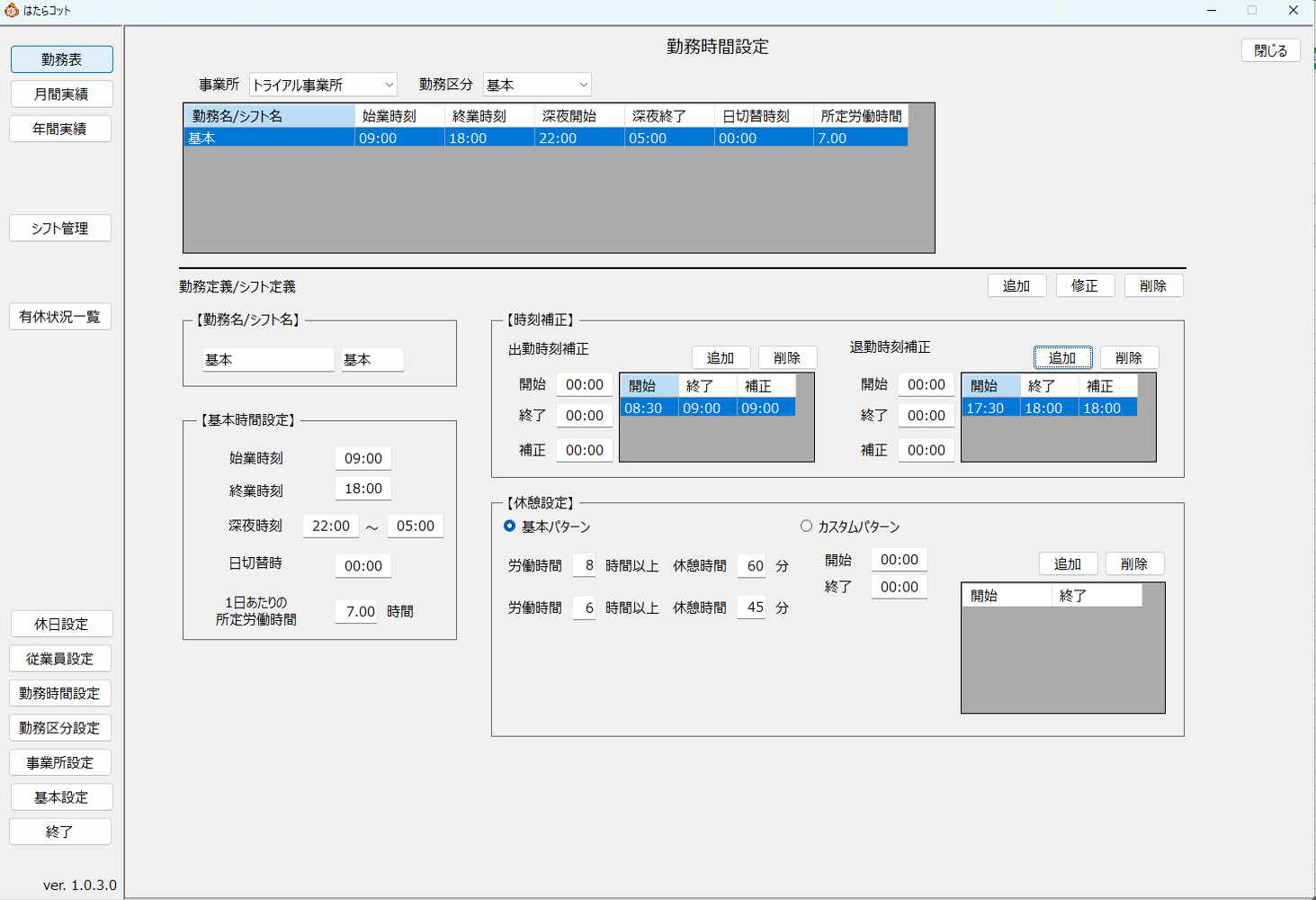Screen dimensions: 1316x900
Task: Expand the 勤務区分 dropdown
Action: (x=537, y=85)
